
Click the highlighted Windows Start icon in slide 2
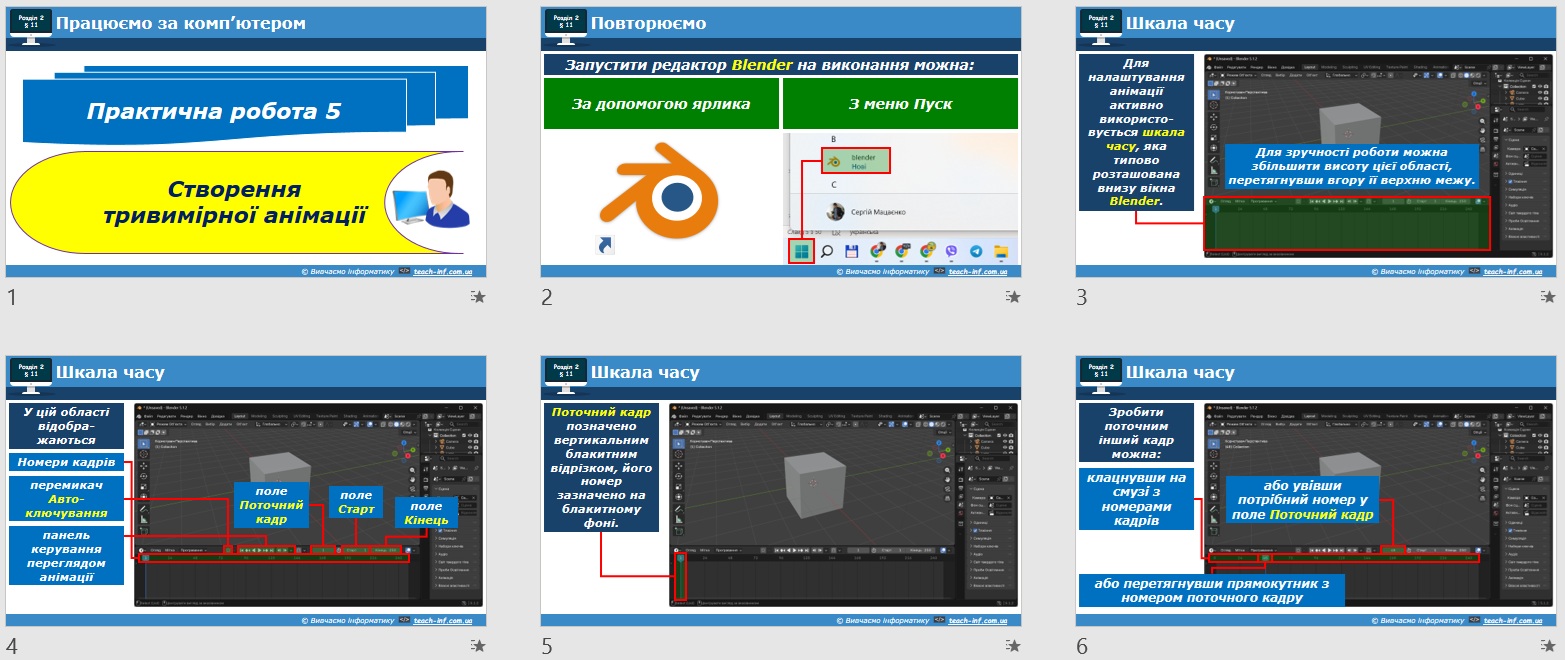801,251
